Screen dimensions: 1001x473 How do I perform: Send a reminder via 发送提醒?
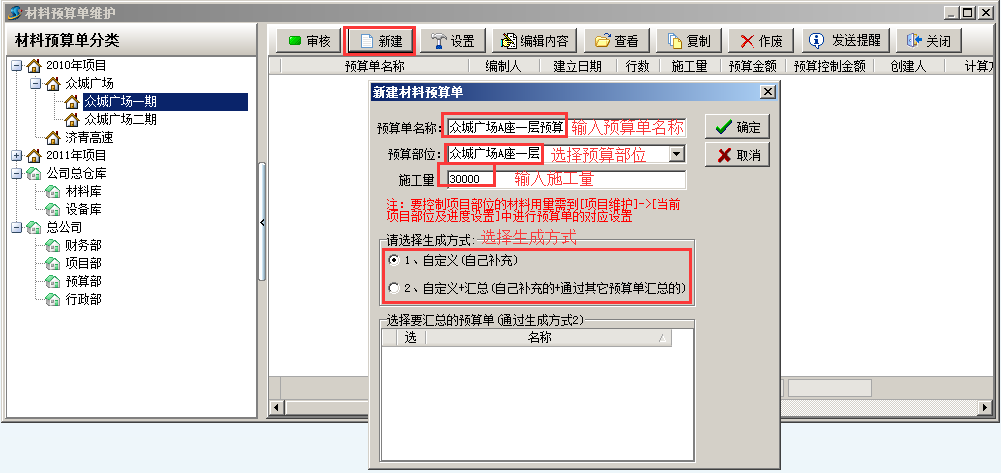[845, 41]
